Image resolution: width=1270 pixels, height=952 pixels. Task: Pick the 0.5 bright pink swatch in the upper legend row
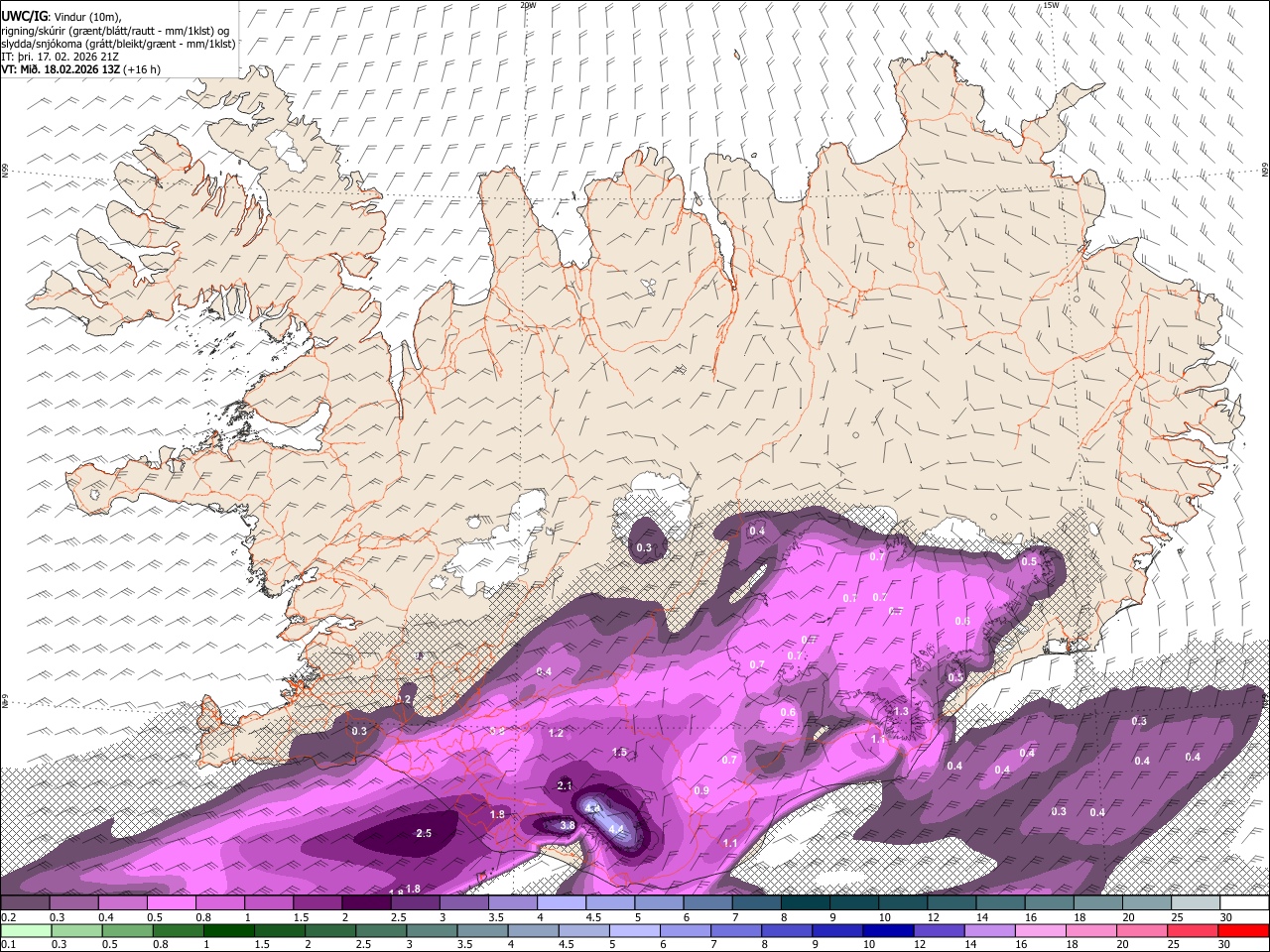point(171,903)
